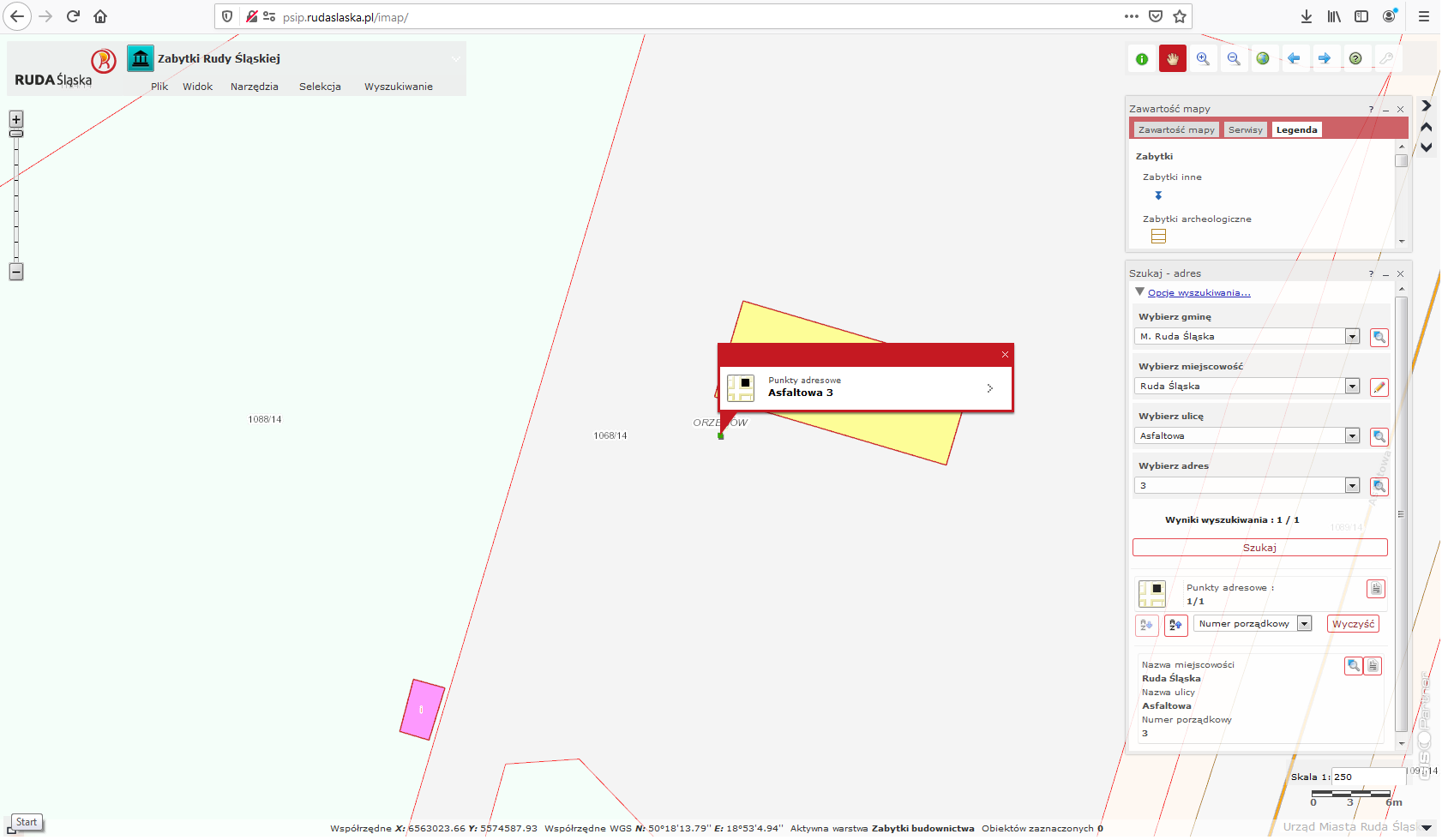Screen dimensions: 1442x840
Task: Open the Widok menu
Action: coord(197,87)
